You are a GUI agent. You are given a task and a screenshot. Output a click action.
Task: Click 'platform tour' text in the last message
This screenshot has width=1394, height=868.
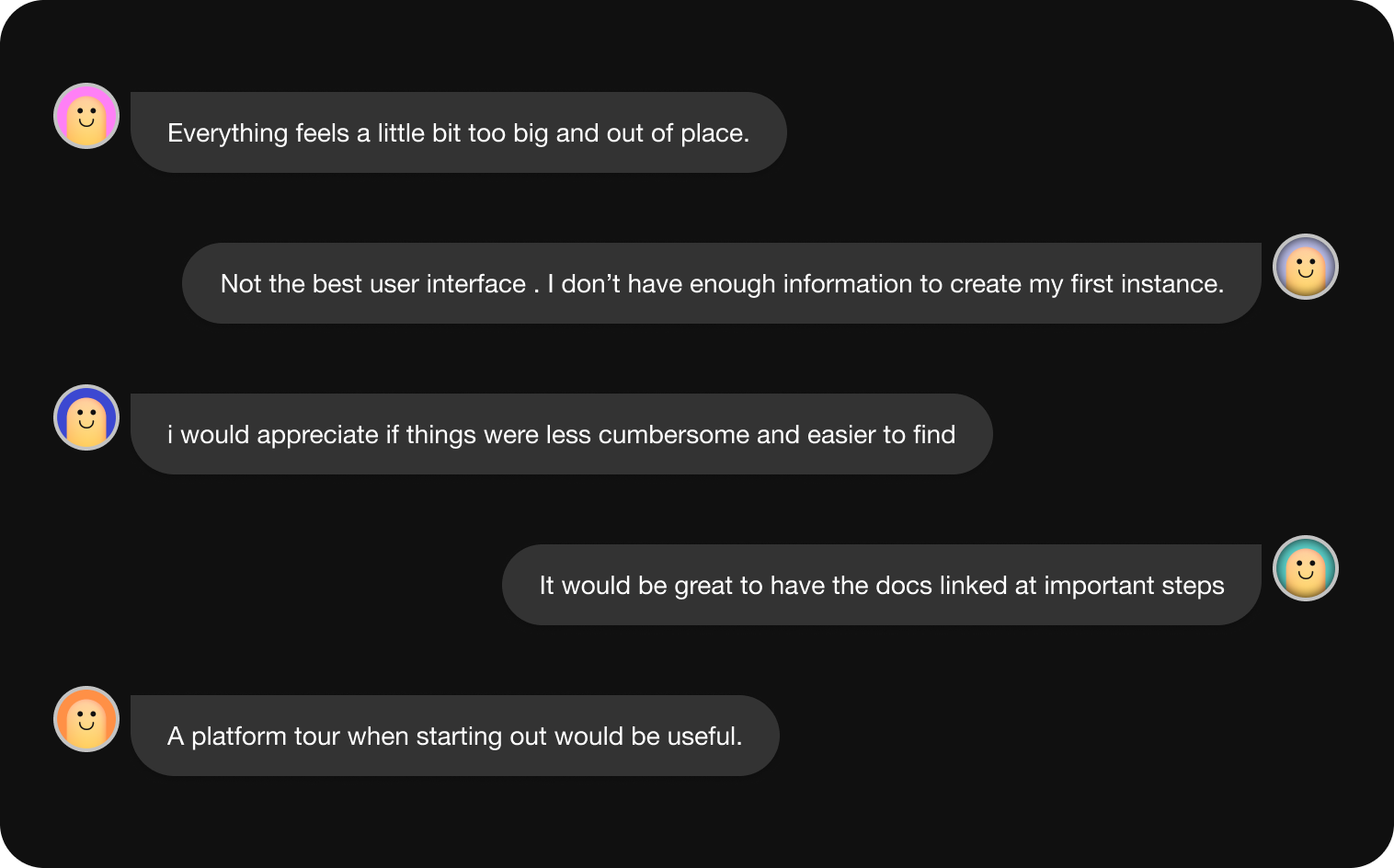[266, 737]
